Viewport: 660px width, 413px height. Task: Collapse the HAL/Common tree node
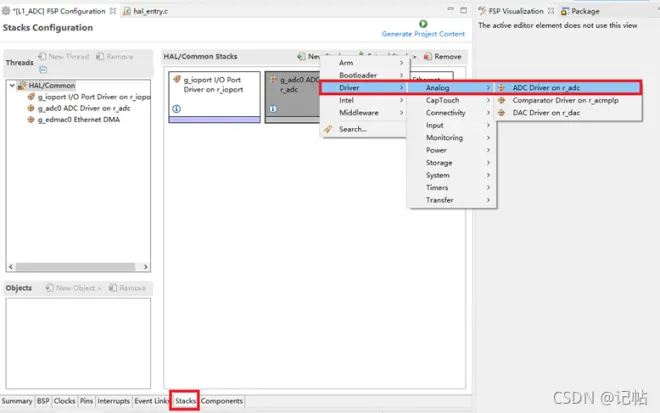[x=12, y=85]
